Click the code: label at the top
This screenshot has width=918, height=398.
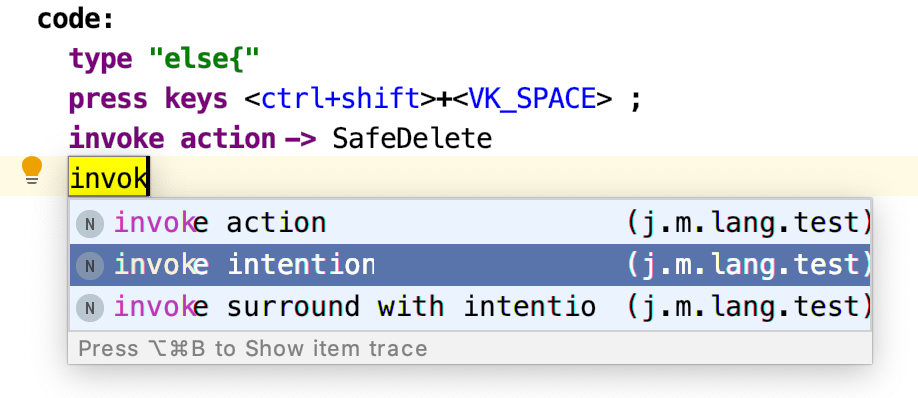pyautogui.click(x=76, y=19)
